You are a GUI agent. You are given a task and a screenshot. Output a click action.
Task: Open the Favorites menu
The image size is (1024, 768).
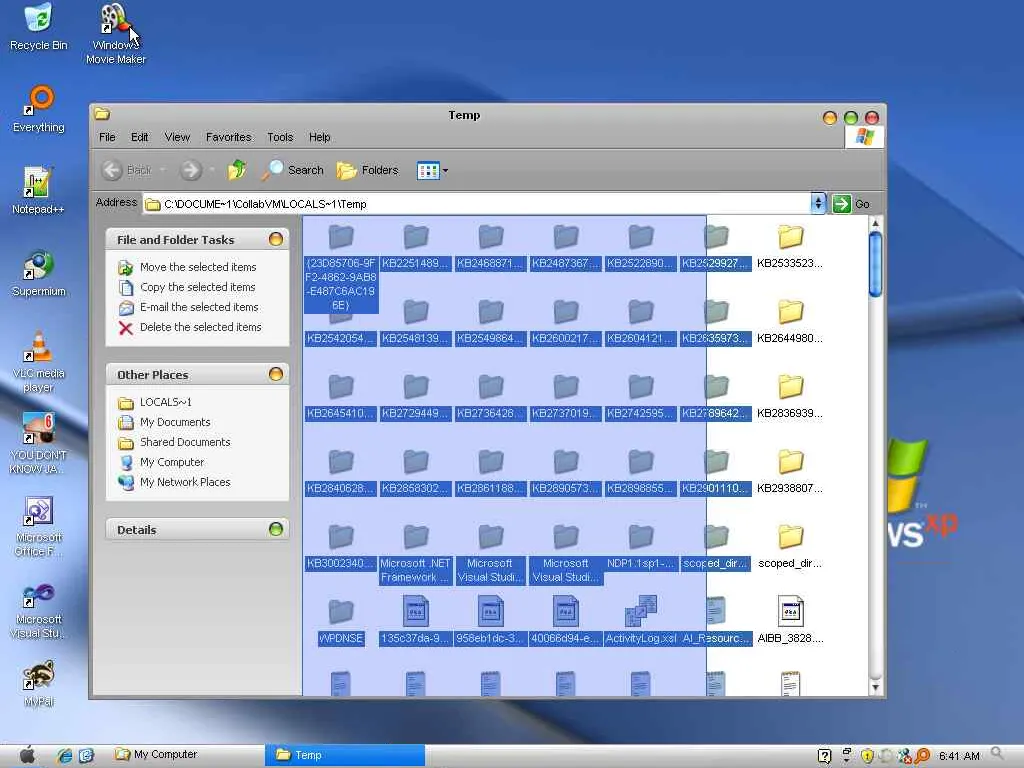point(229,137)
